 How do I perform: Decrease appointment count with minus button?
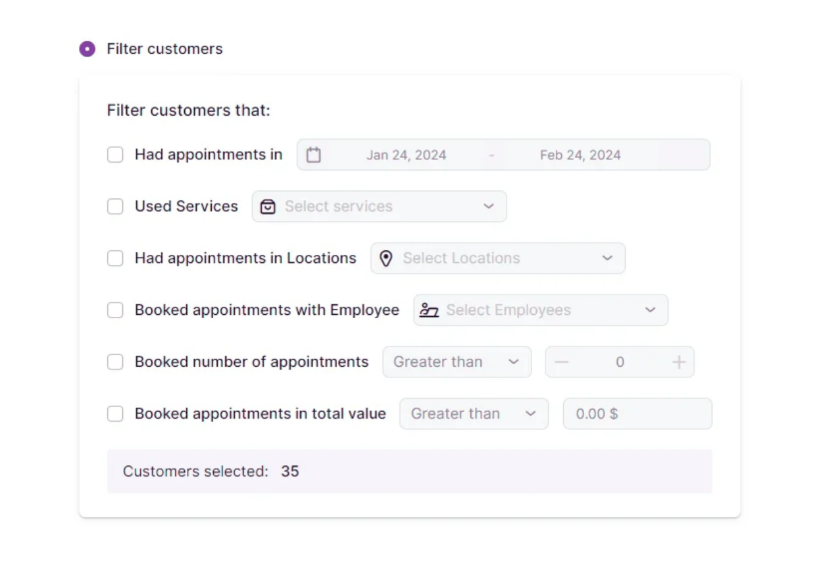561,362
